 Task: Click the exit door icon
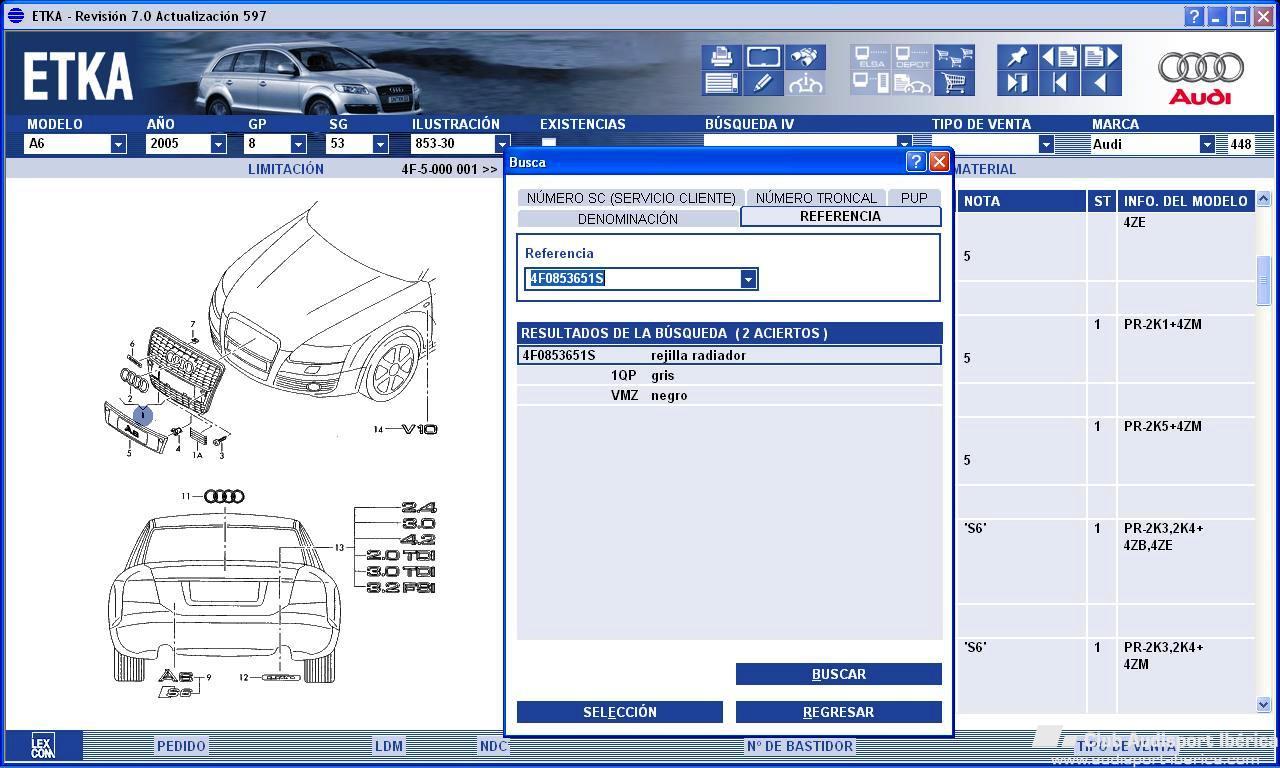(1017, 83)
